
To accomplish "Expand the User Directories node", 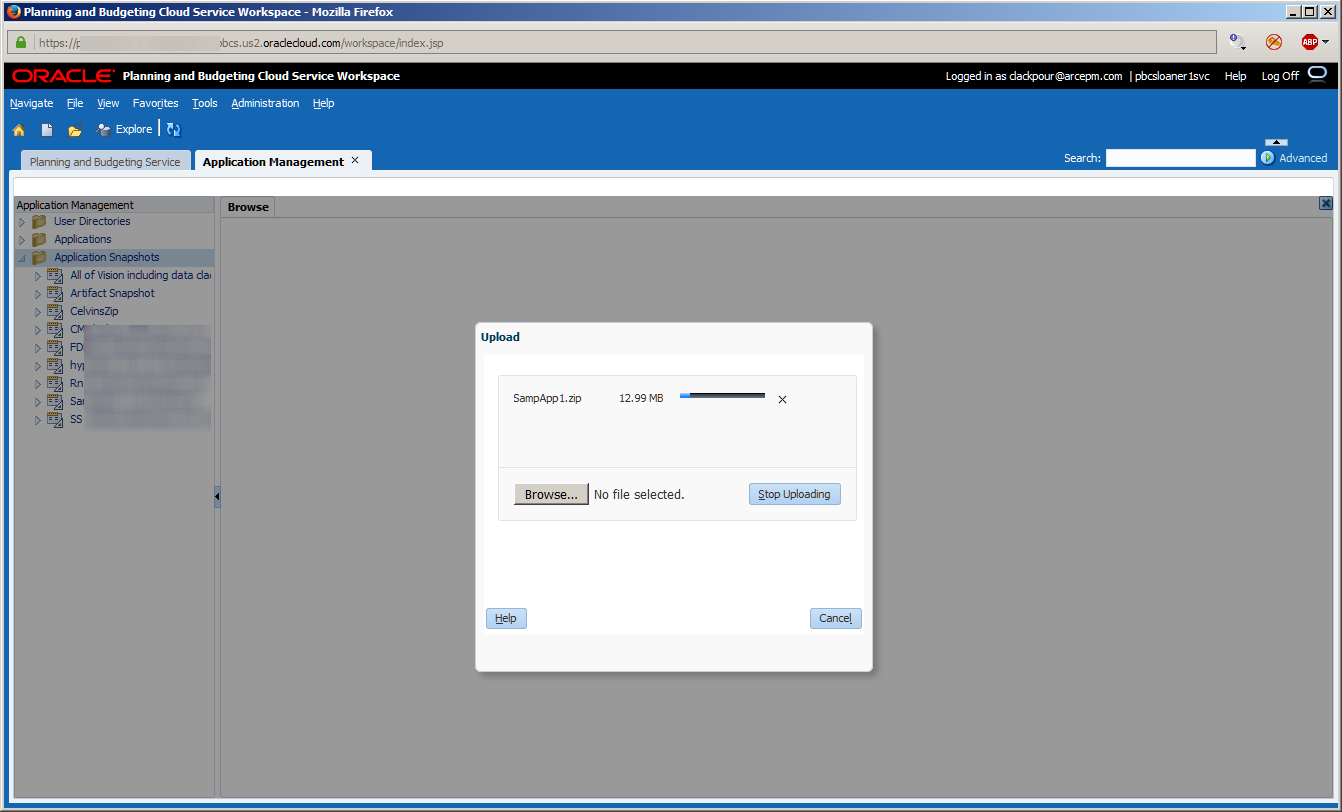I will coord(22,222).
